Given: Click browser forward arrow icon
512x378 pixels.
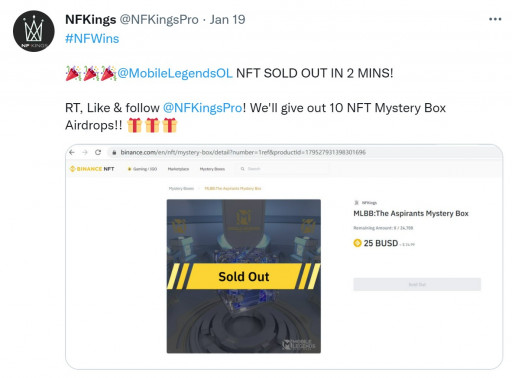Looking at the screenshot, I should pos(85,152).
